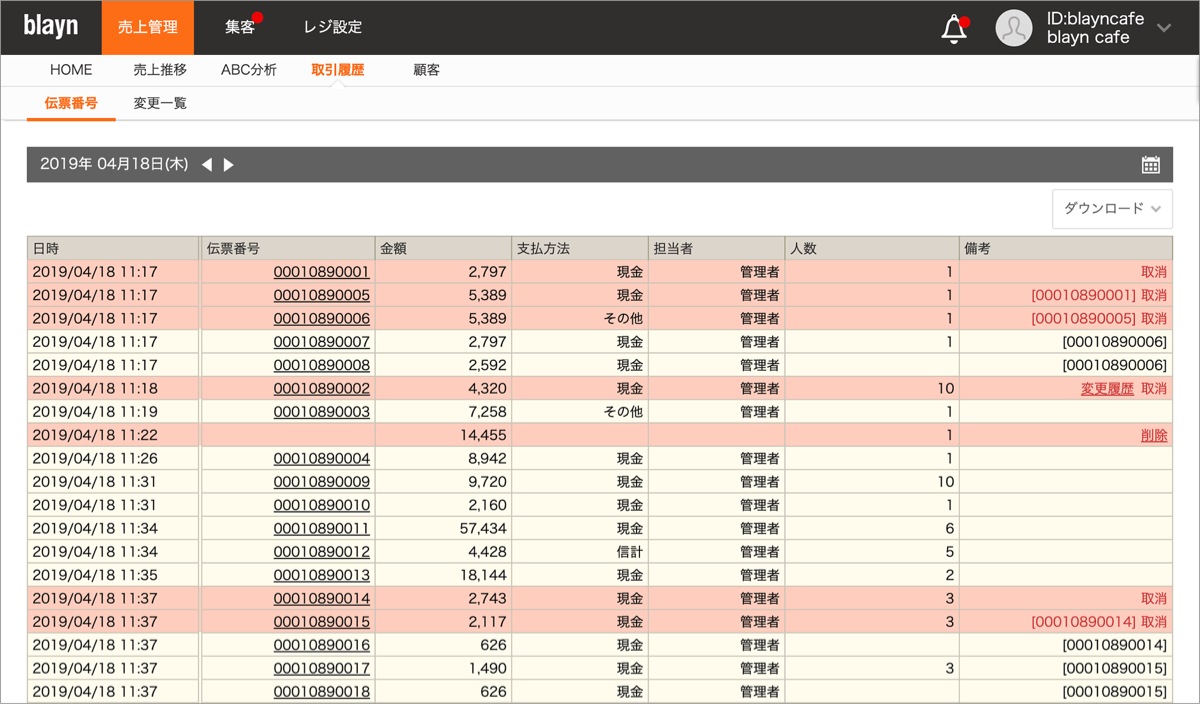Image resolution: width=1200 pixels, height=704 pixels.
Task: Select the 取引履歴 tab
Action: point(338,70)
